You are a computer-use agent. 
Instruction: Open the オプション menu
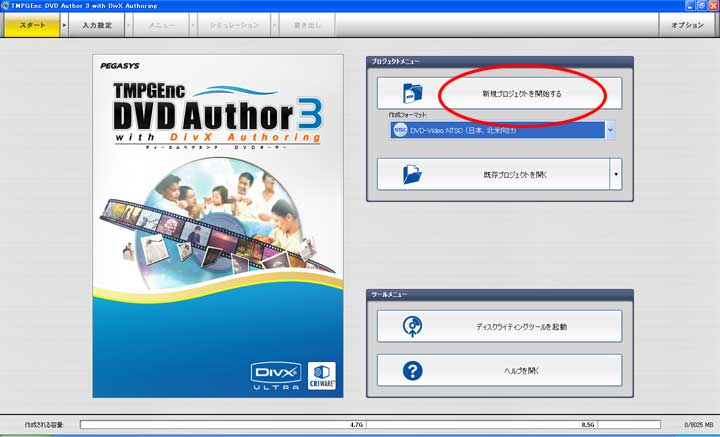click(x=687, y=25)
